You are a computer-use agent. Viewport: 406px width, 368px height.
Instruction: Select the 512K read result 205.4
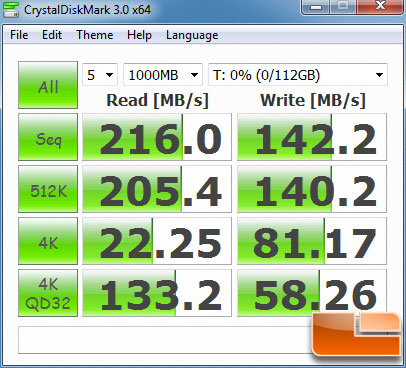[x=157, y=189]
